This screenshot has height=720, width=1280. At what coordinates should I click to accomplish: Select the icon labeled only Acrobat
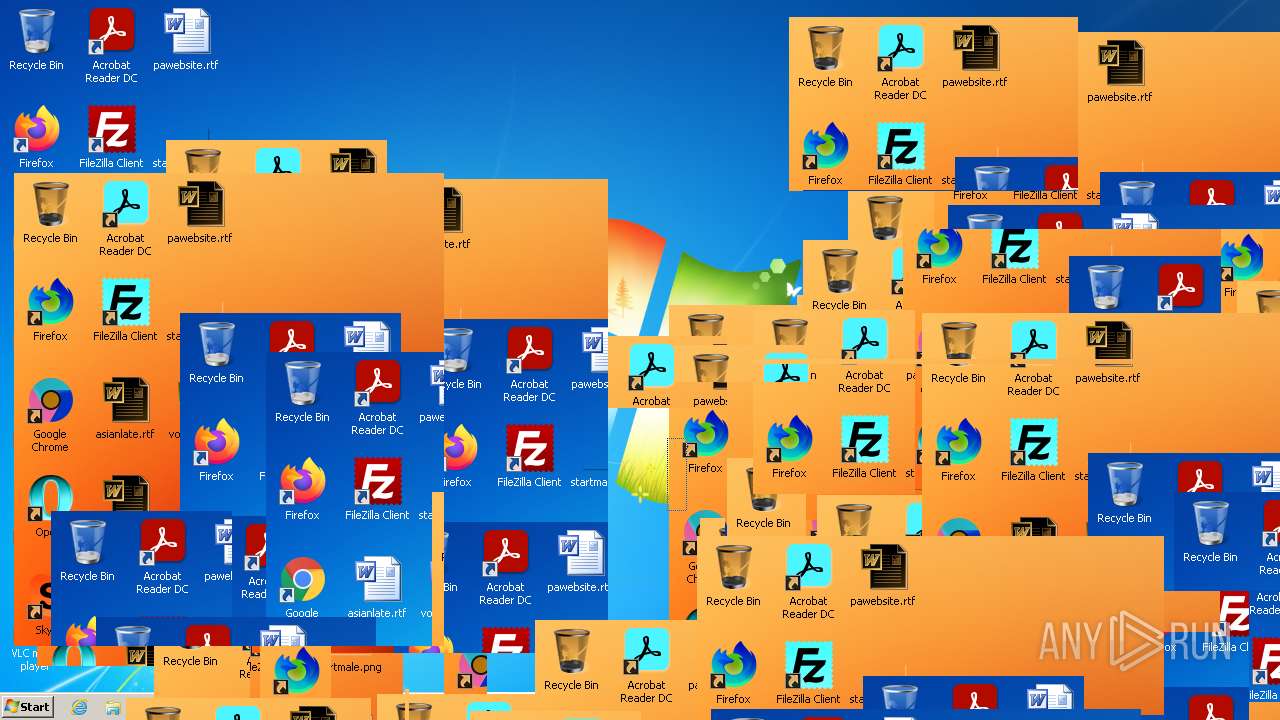tap(651, 376)
